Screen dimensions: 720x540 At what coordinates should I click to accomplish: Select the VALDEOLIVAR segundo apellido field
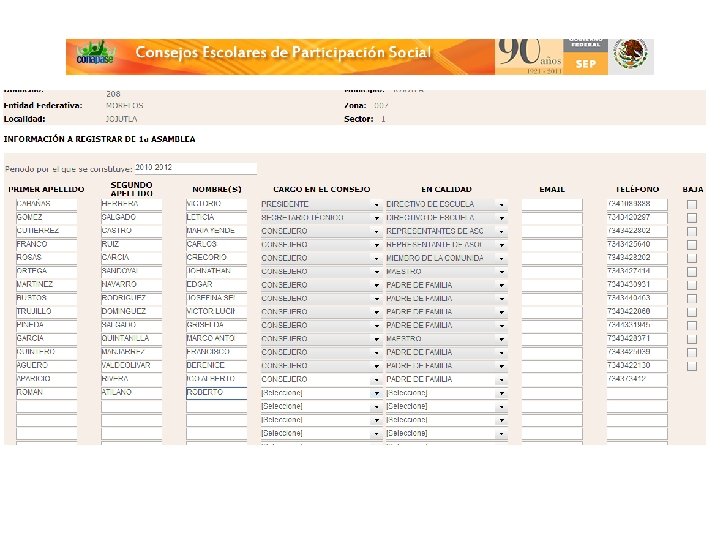pyautogui.click(x=131, y=366)
